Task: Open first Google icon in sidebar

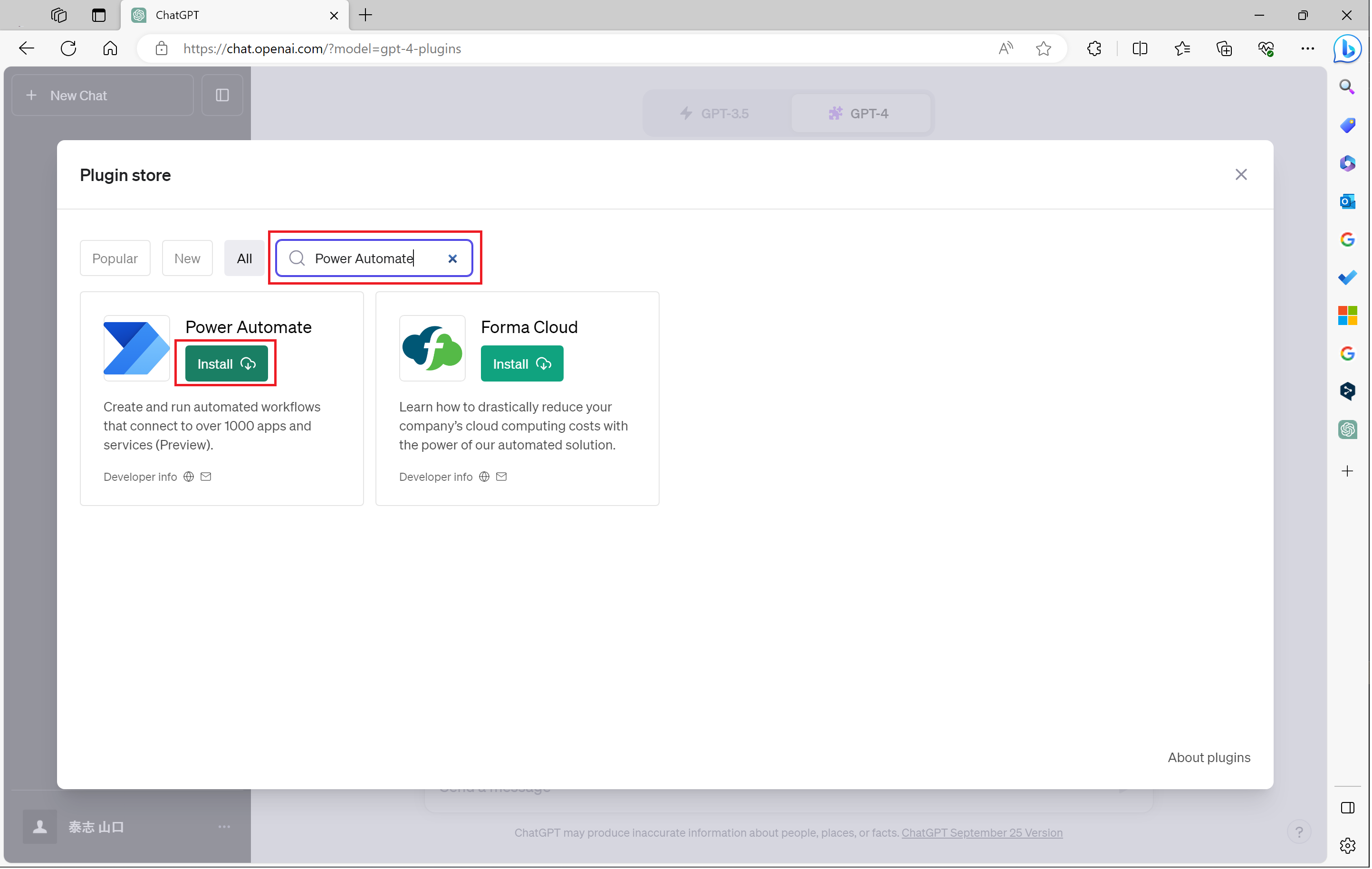Action: point(1347,239)
